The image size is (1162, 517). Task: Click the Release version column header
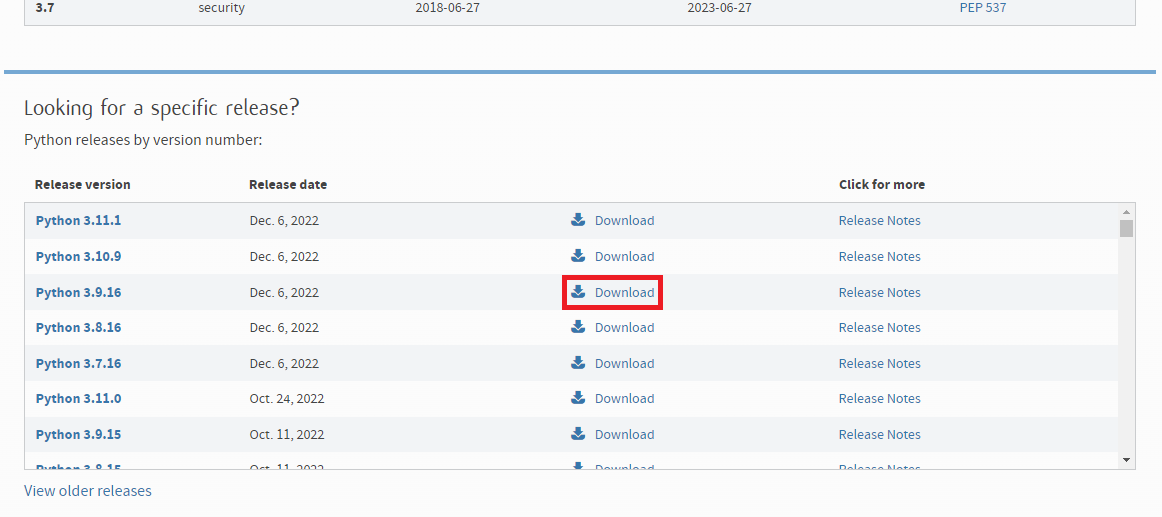point(82,184)
